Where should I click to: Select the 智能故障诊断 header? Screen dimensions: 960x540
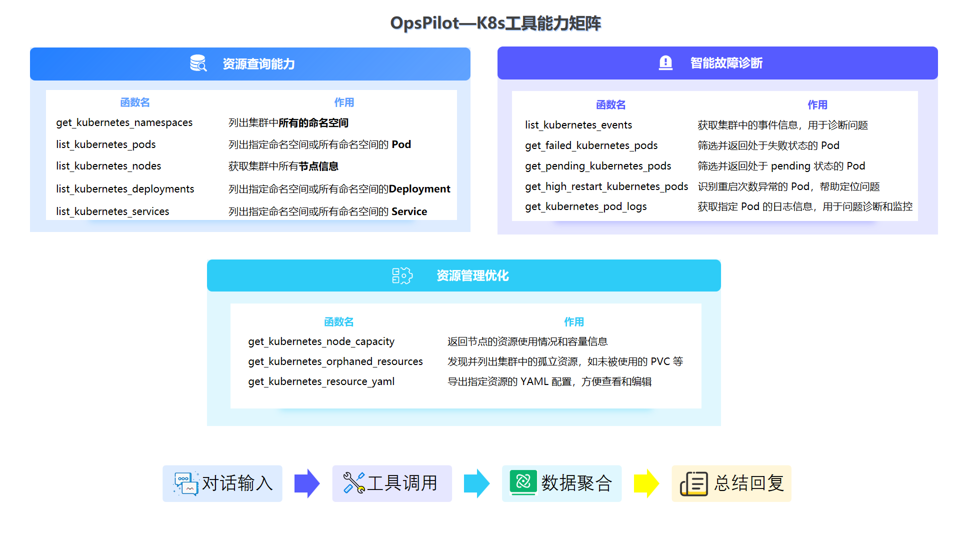point(717,62)
